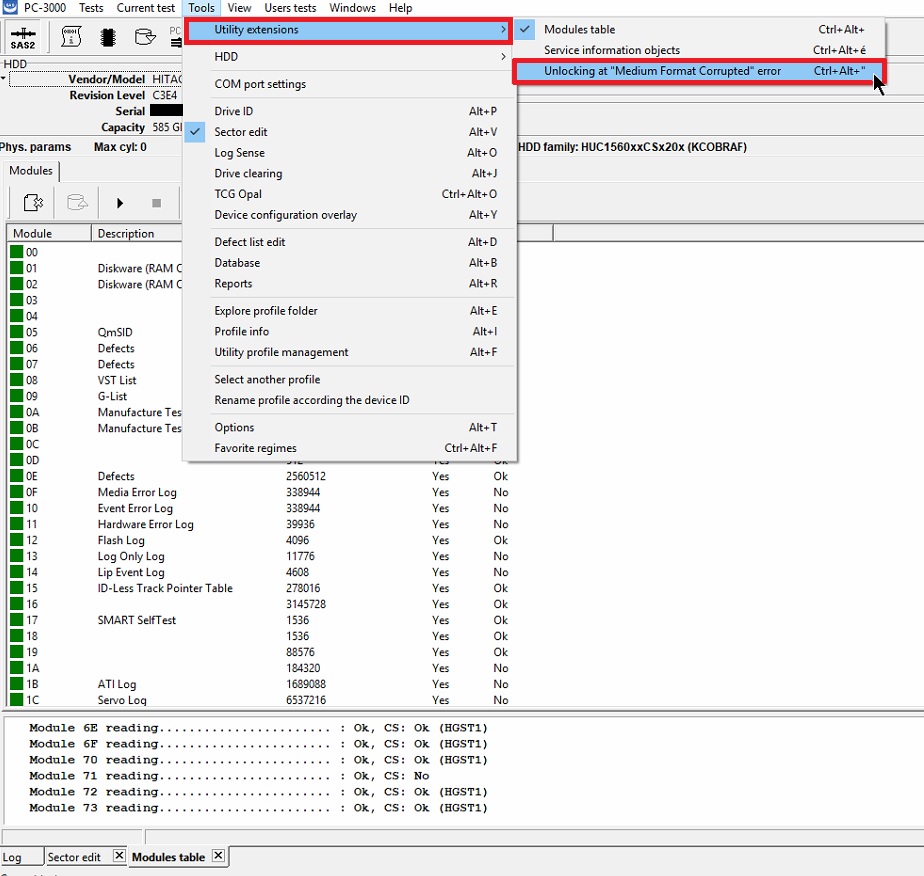Choose Explore profile folder

tap(350, 310)
